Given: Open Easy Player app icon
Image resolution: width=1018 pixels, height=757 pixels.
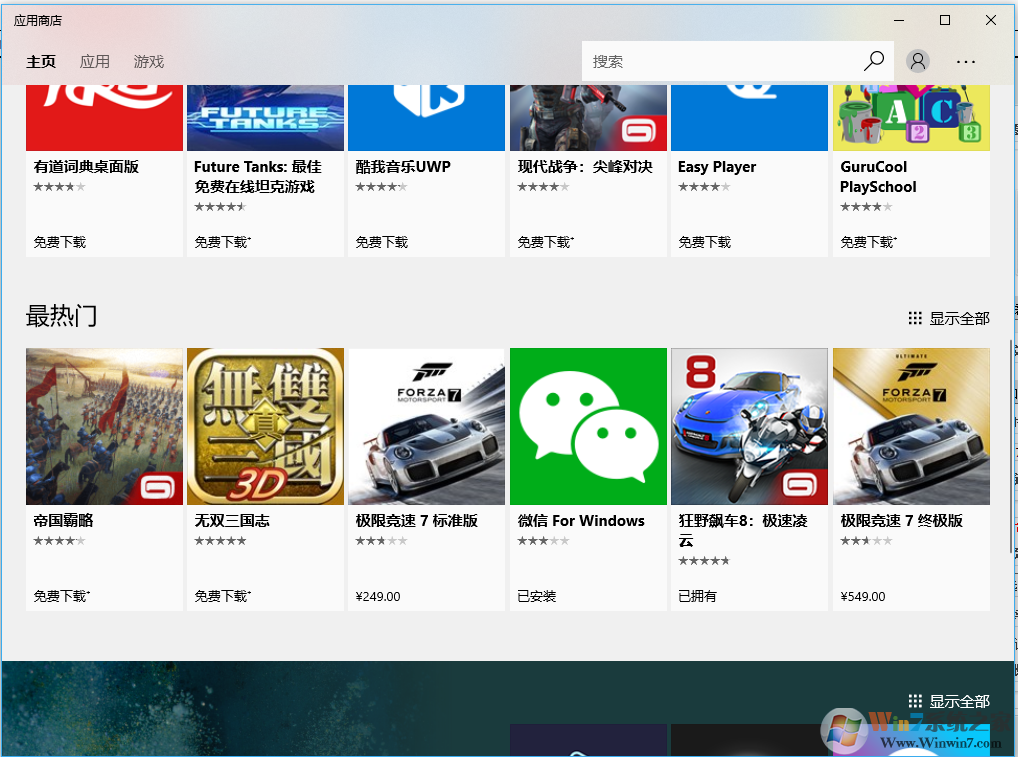Looking at the screenshot, I should coord(749,118).
